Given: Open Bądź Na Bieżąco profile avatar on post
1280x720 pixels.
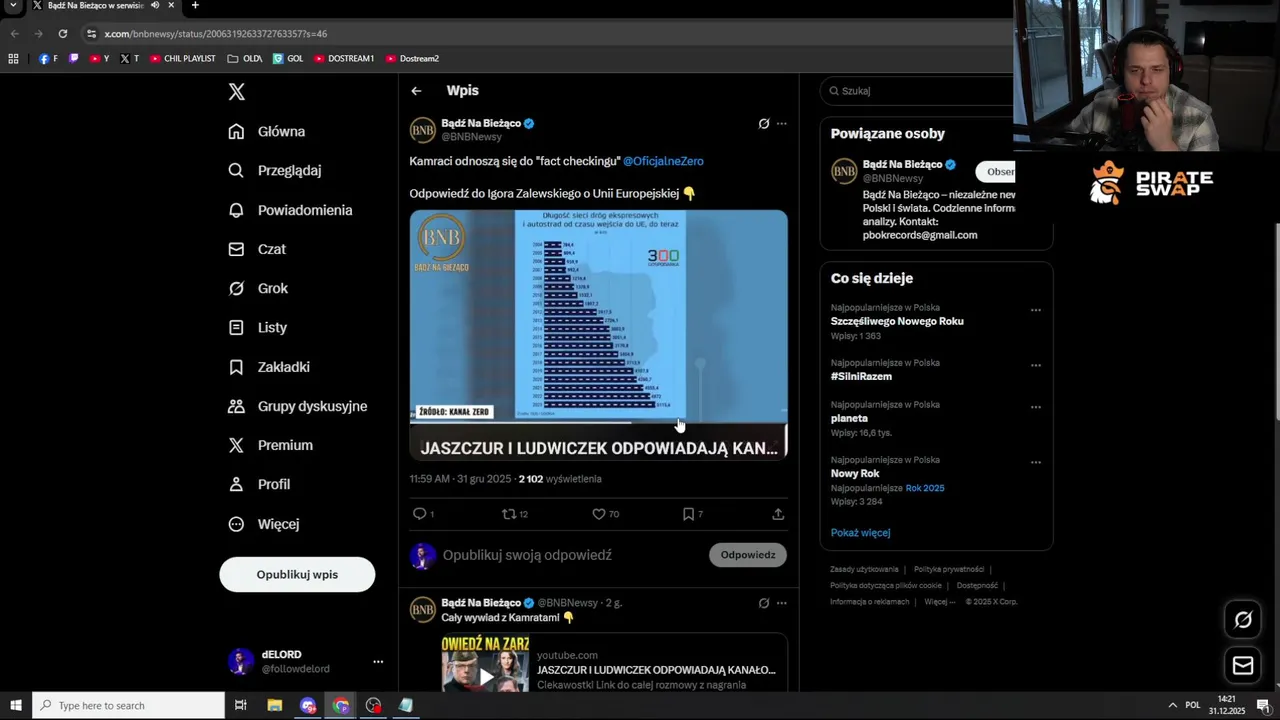Looking at the screenshot, I should click(423, 130).
